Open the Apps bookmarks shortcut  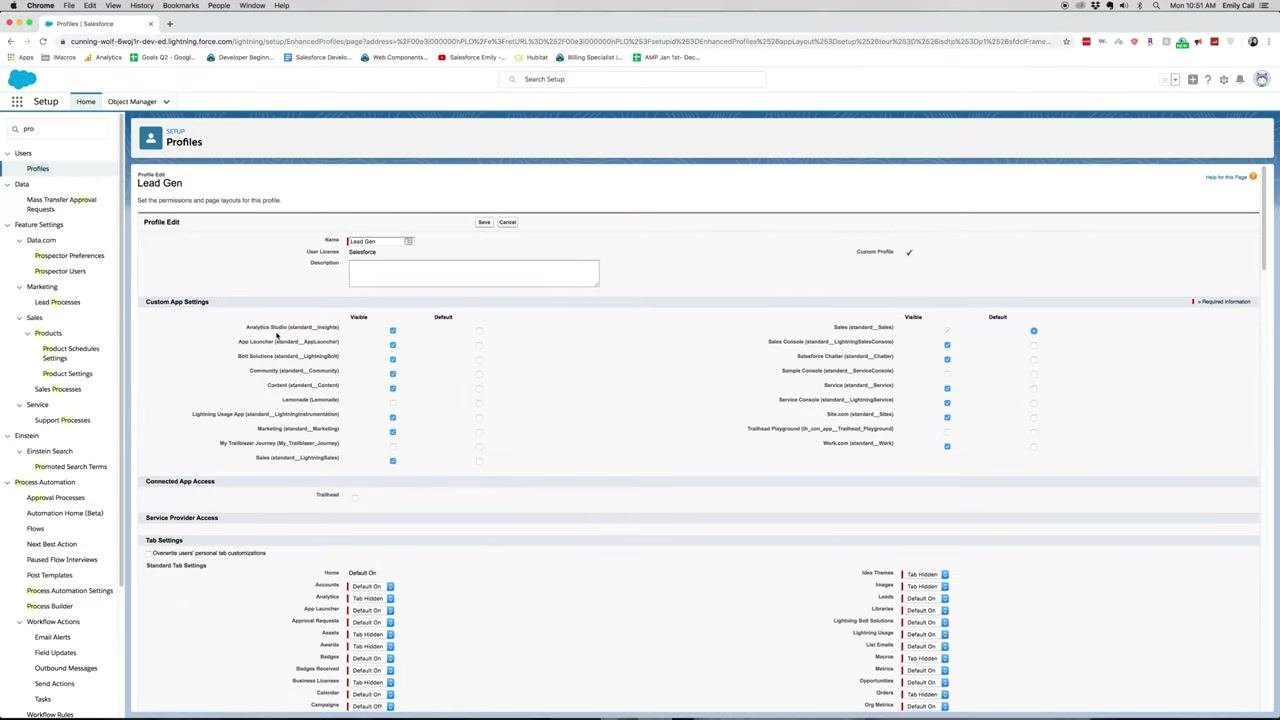point(20,57)
